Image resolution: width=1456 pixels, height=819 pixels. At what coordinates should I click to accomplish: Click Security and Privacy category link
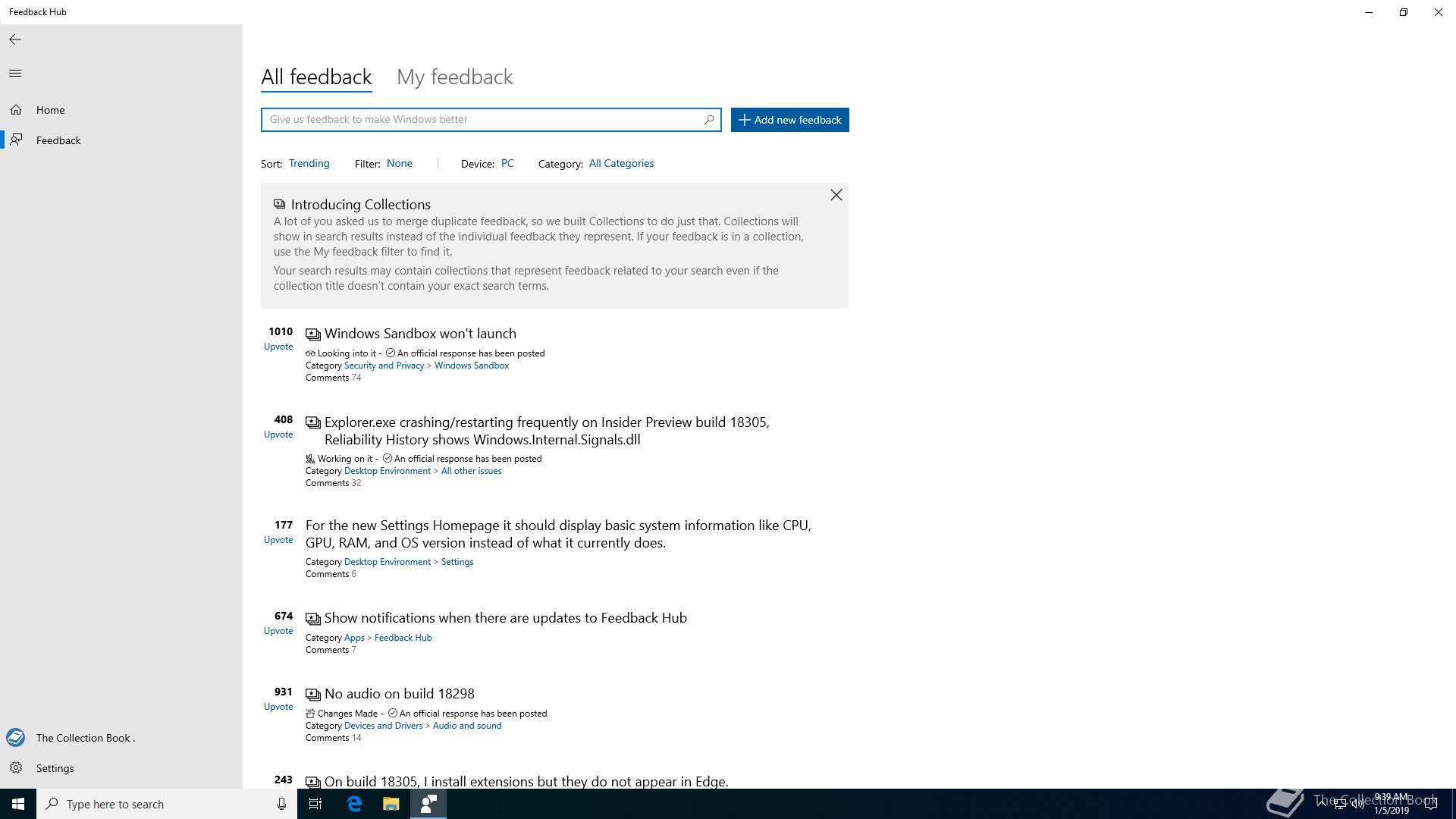[x=384, y=366]
